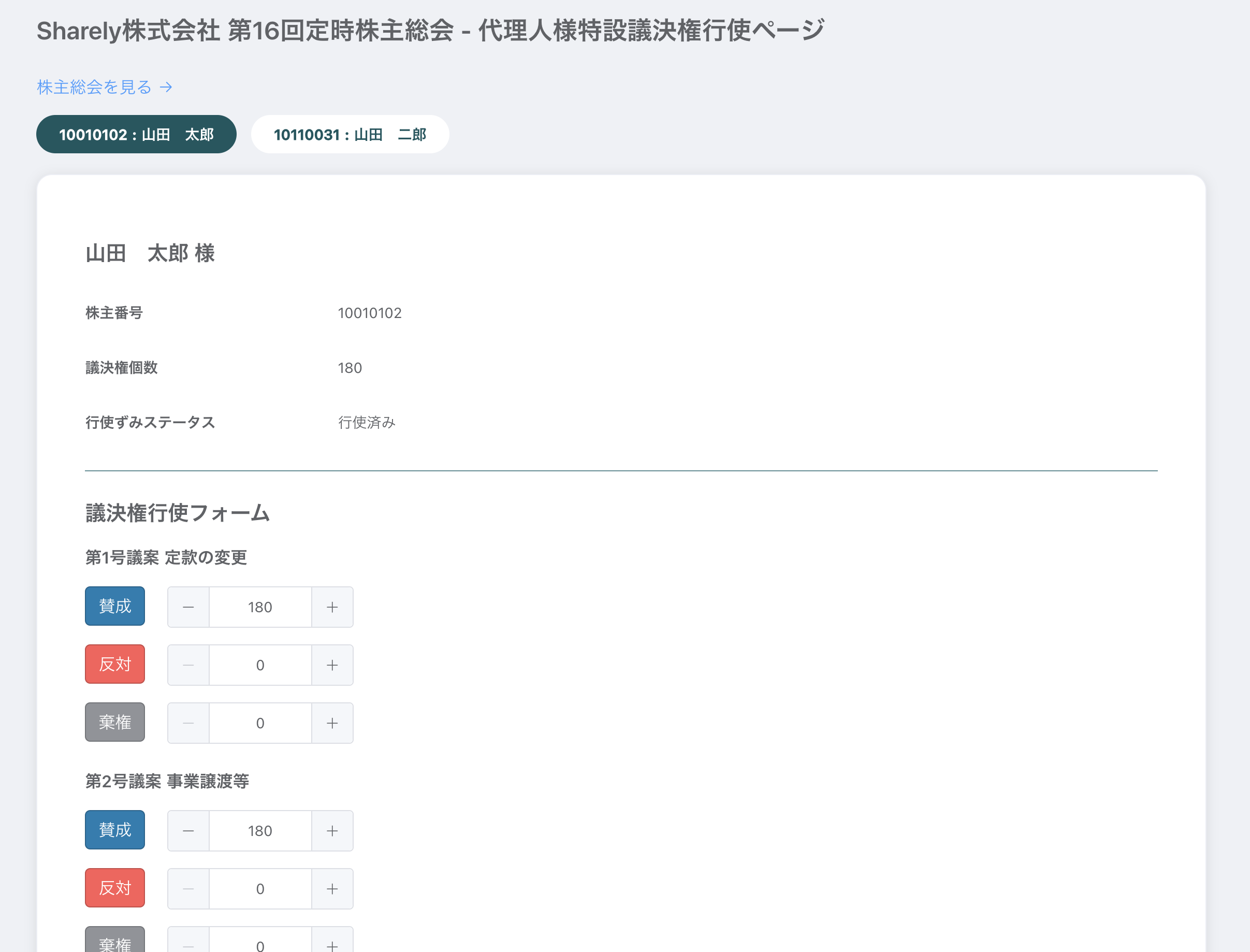The width and height of the screenshot is (1250, 952).
Task: Increase 賛成 count for 第1号議案 with plus
Action: click(332, 607)
